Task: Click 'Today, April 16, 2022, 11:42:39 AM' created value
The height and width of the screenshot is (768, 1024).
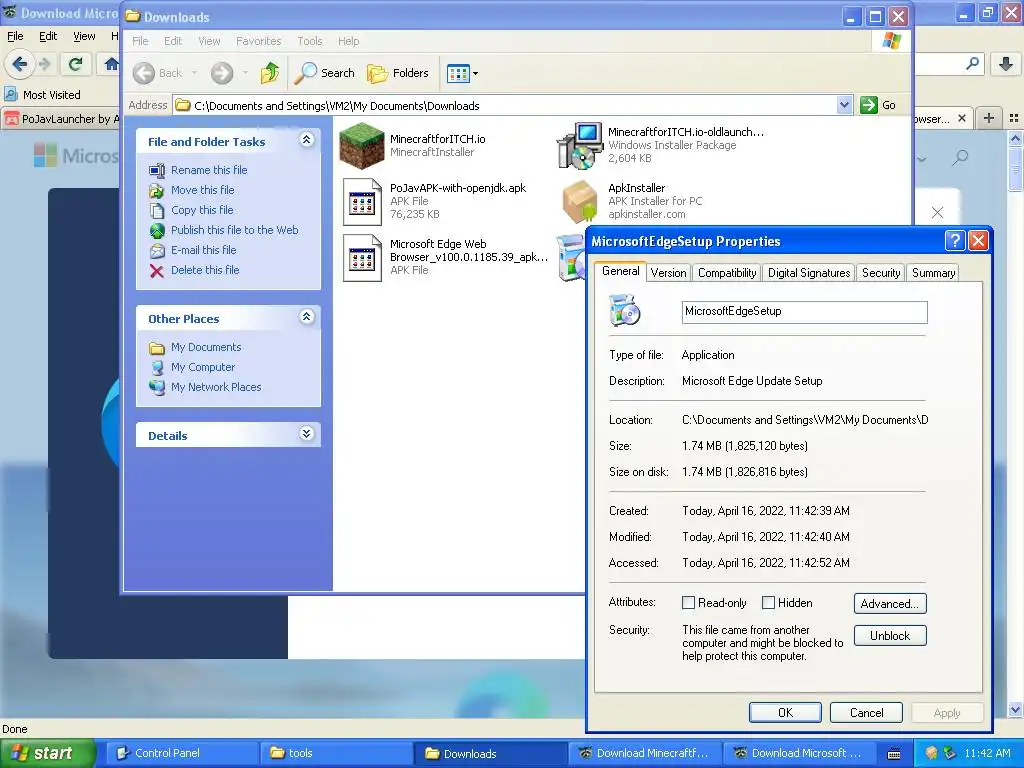Action: click(x=765, y=511)
